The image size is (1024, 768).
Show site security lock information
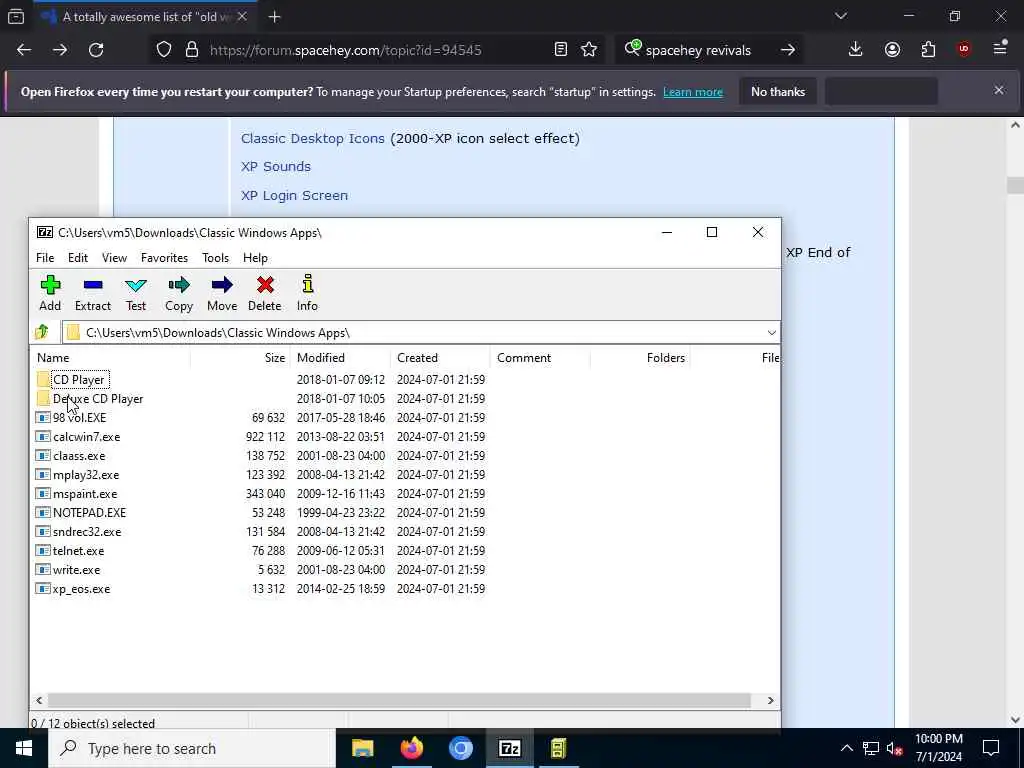pos(192,50)
